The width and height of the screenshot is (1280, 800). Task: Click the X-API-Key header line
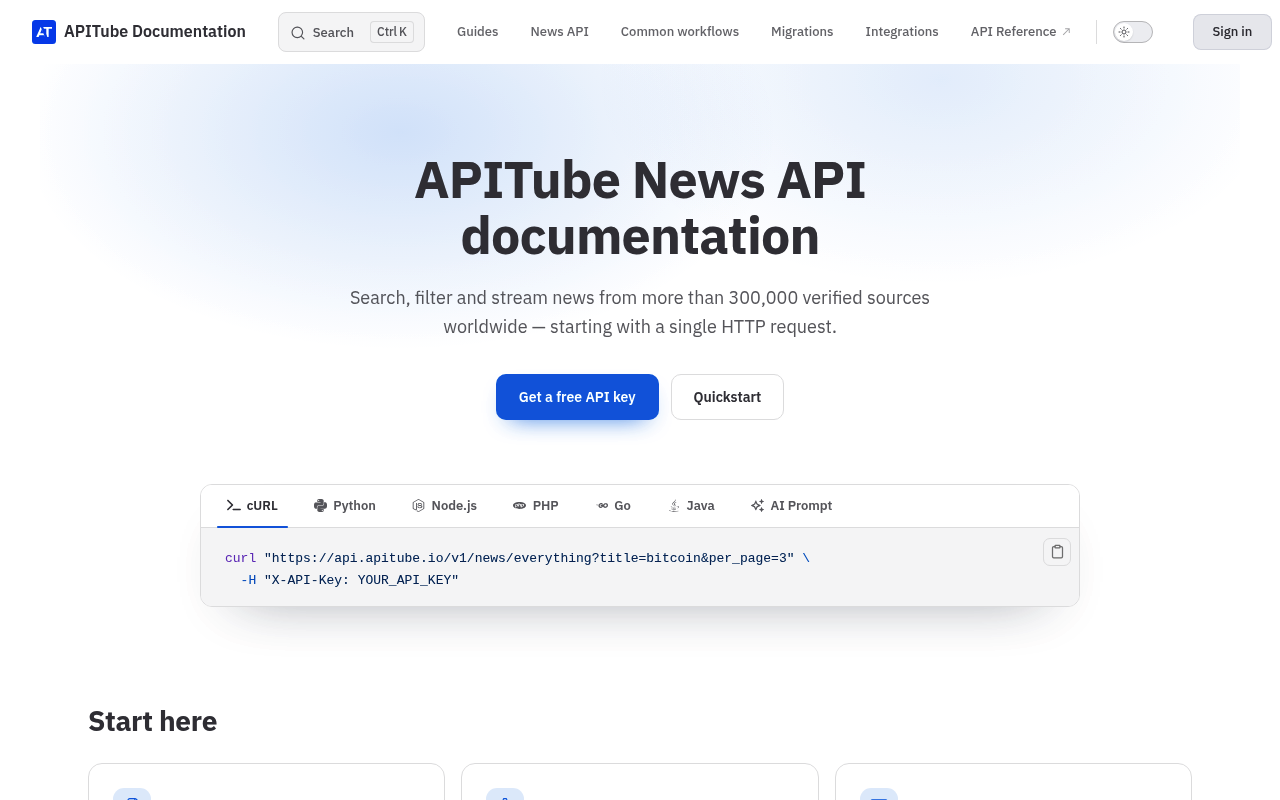(350, 580)
